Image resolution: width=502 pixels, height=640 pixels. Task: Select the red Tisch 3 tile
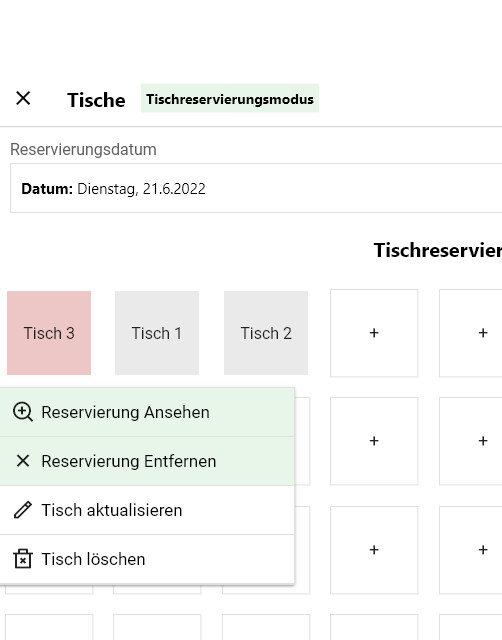coord(49,333)
